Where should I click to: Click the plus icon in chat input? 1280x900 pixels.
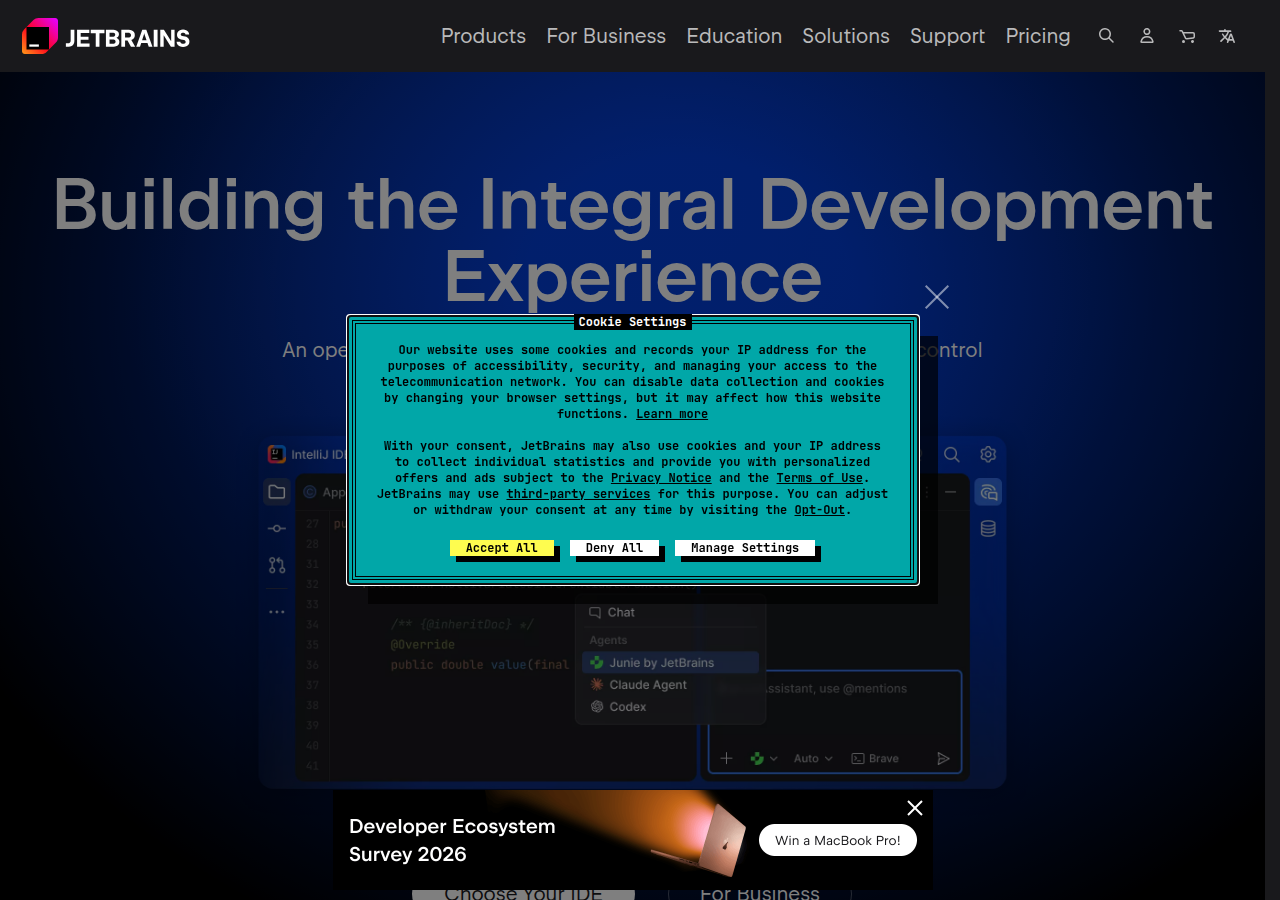click(727, 759)
